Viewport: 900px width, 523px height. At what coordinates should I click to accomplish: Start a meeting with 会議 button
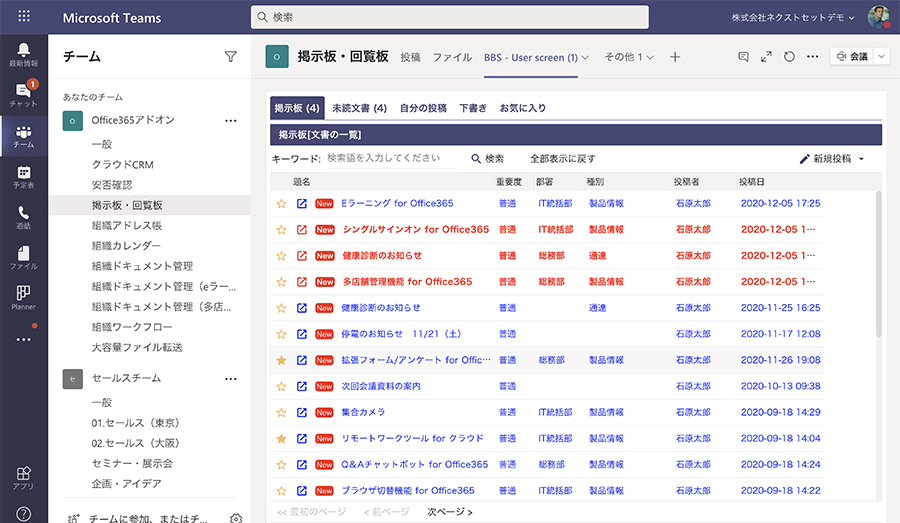click(x=852, y=56)
